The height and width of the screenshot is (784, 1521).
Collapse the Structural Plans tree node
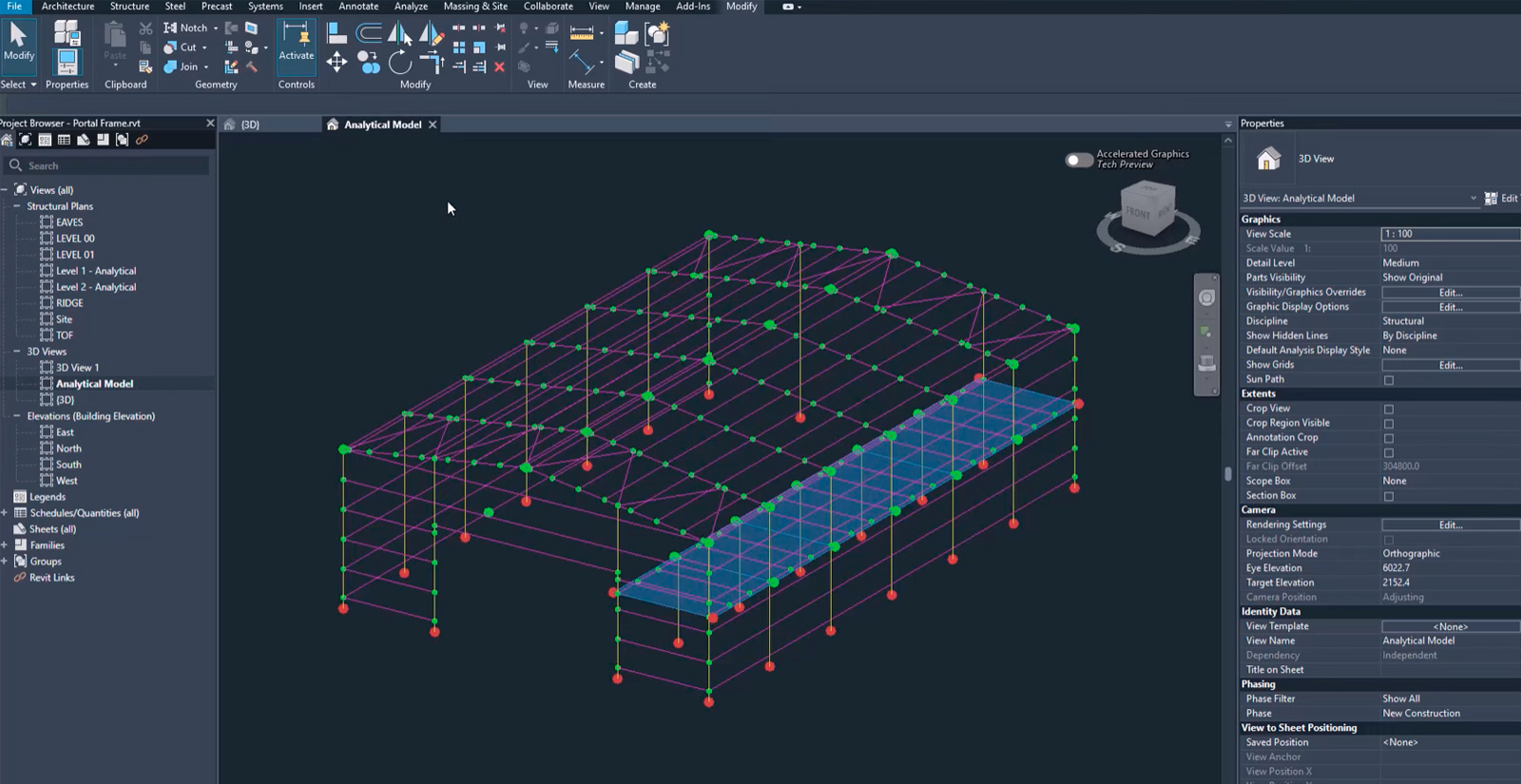16,206
